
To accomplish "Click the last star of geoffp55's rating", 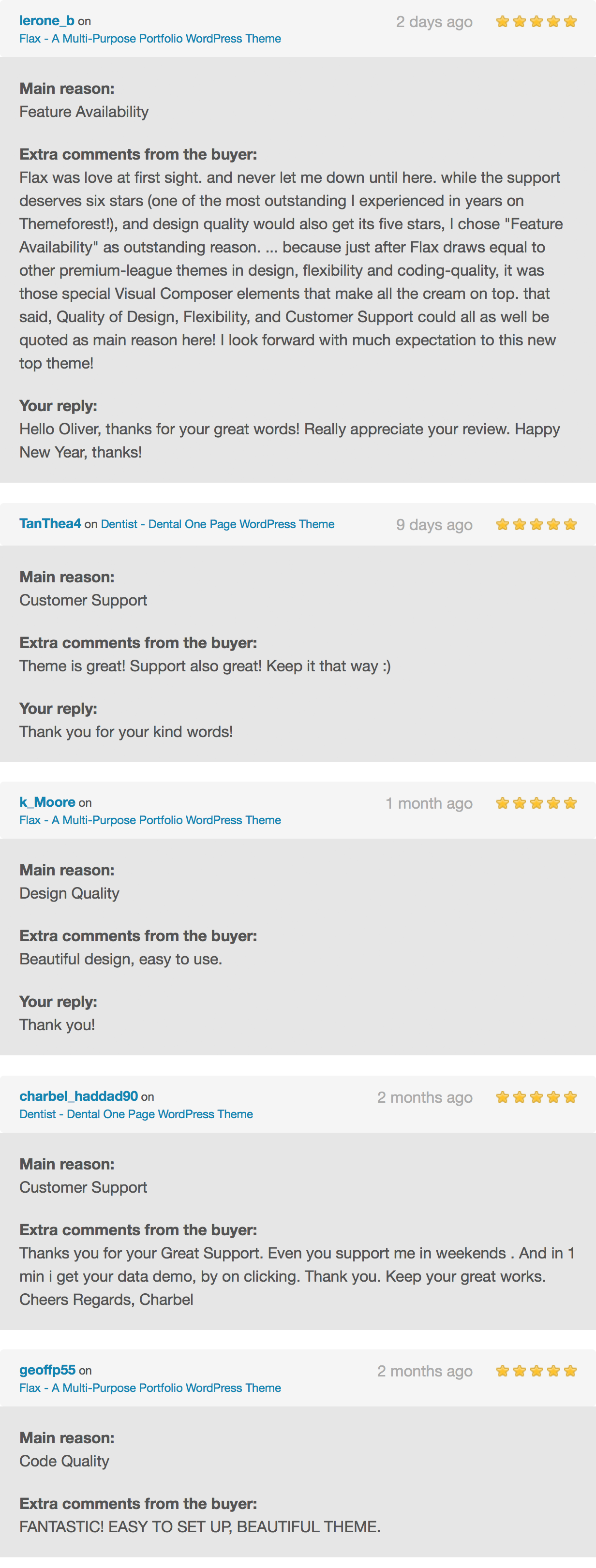I will click(x=570, y=1371).
